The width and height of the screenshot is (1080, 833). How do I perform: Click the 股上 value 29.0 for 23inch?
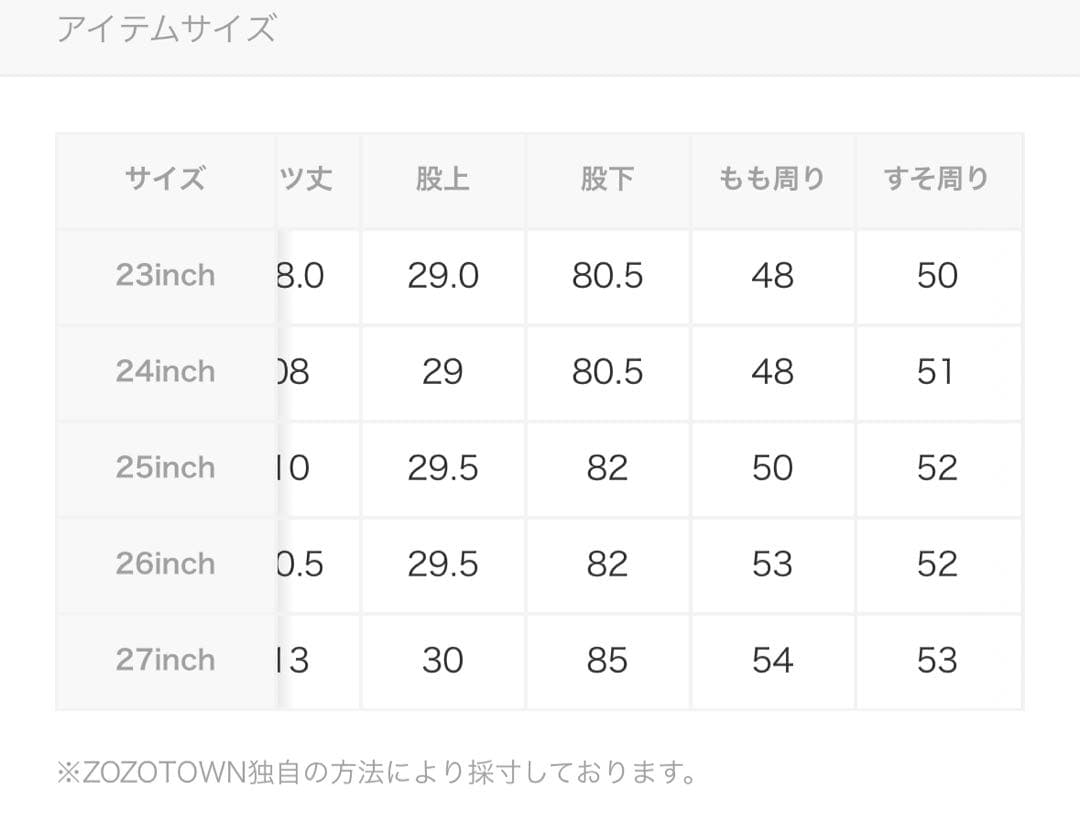[442, 275]
